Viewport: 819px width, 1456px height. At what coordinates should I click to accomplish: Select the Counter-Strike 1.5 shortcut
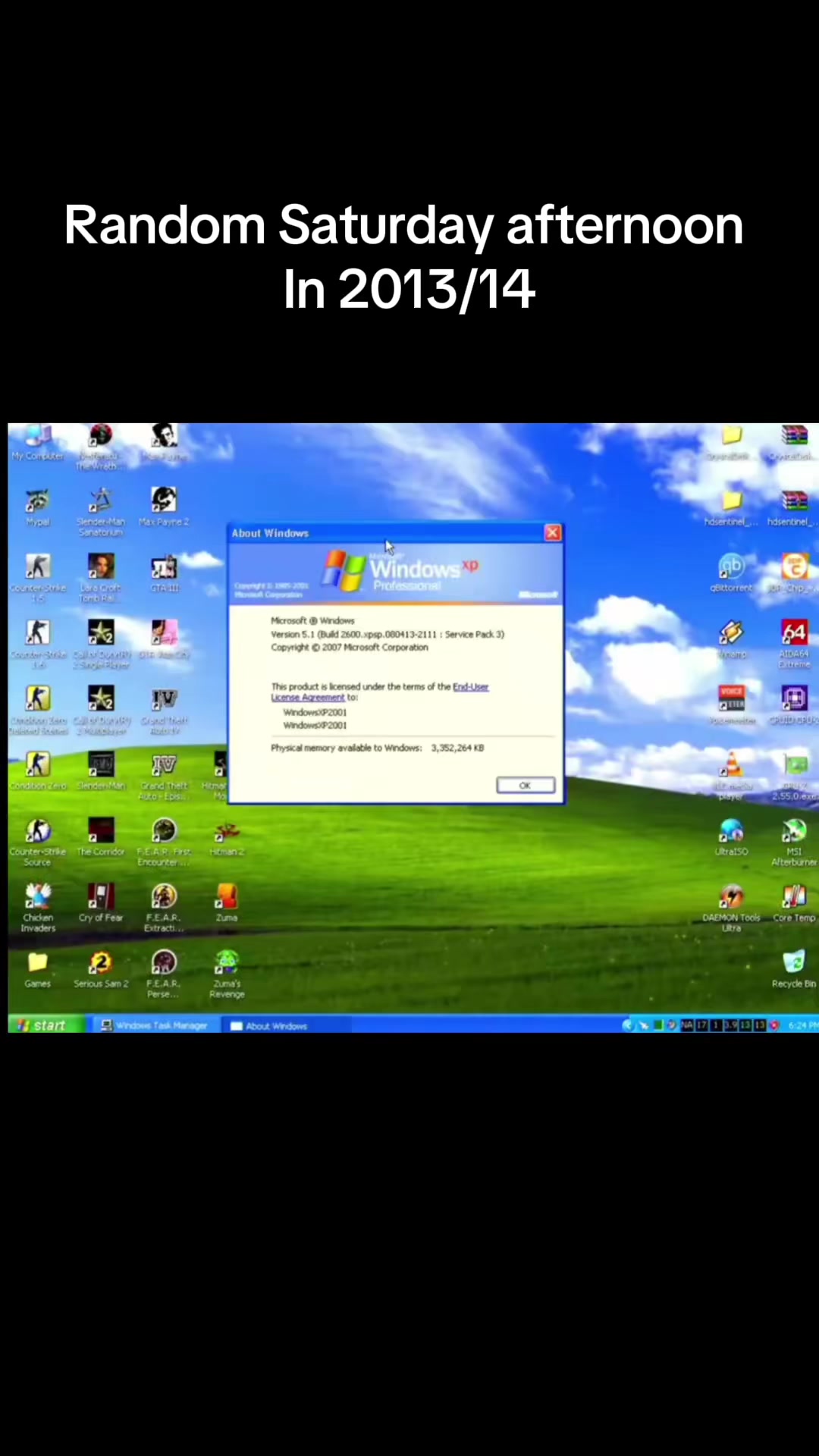coord(38,578)
